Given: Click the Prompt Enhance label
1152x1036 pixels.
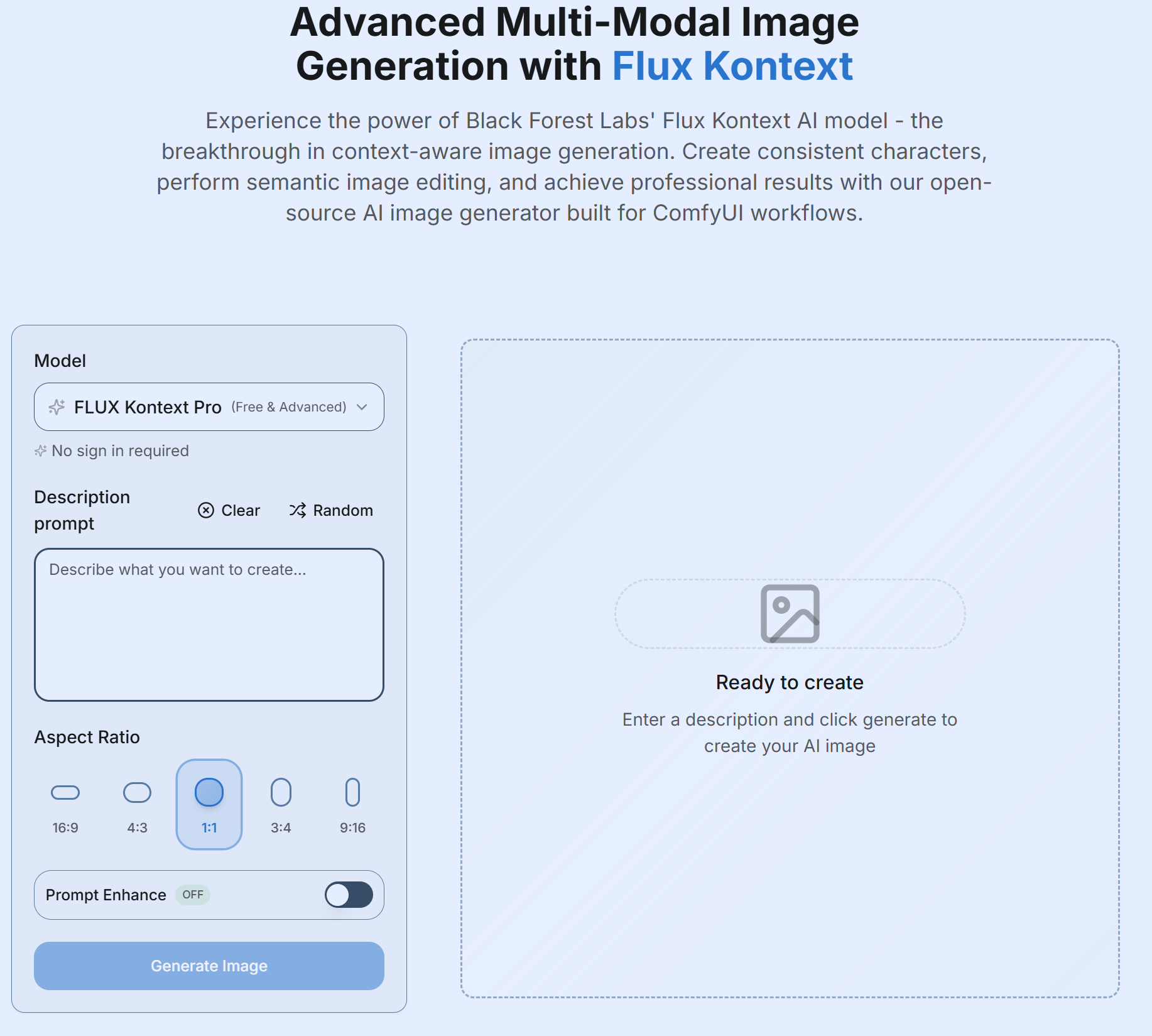Looking at the screenshot, I should tap(106, 895).
